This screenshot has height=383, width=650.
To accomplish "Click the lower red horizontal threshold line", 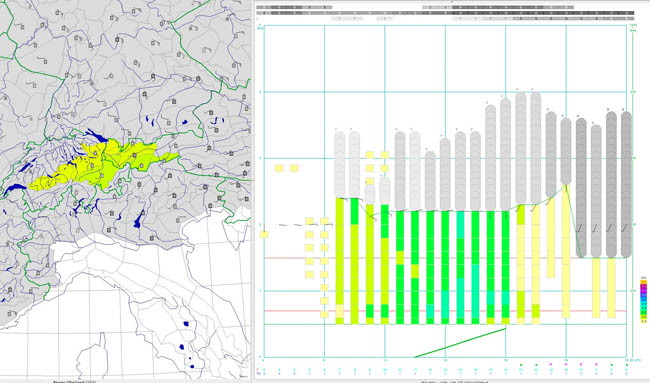I will 445,311.
